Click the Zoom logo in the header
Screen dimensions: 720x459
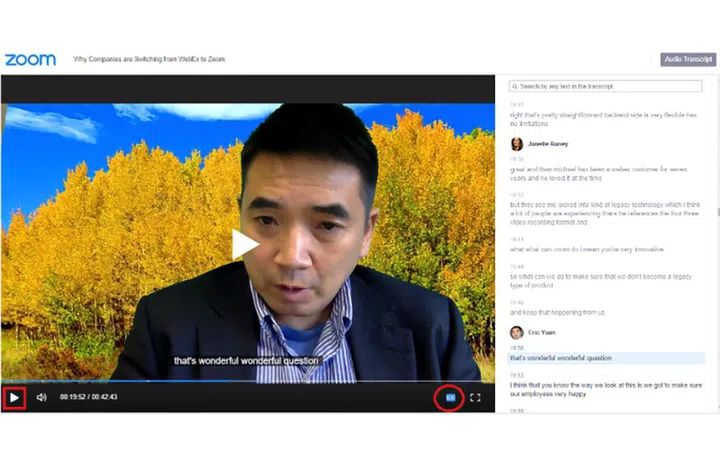click(30, 60)
